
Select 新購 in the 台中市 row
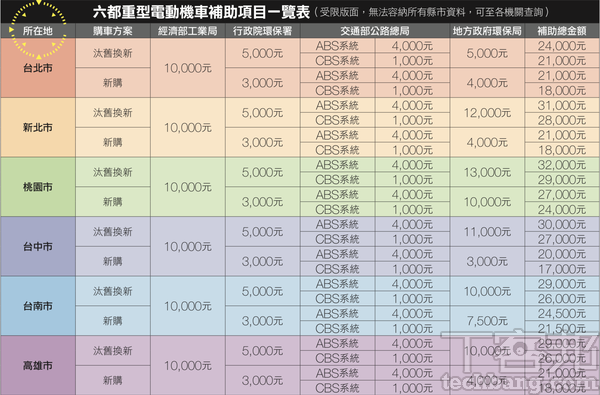pos(112,261)
